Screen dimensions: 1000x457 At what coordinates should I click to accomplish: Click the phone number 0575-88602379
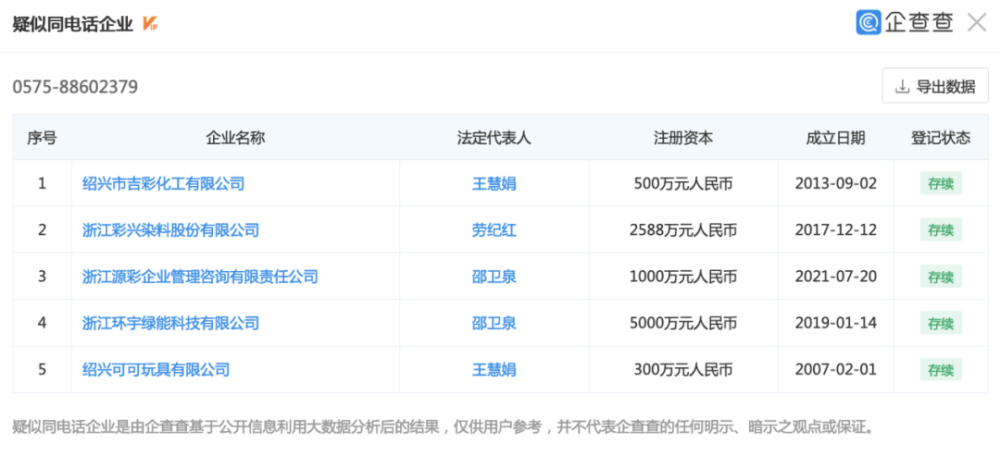75,87
